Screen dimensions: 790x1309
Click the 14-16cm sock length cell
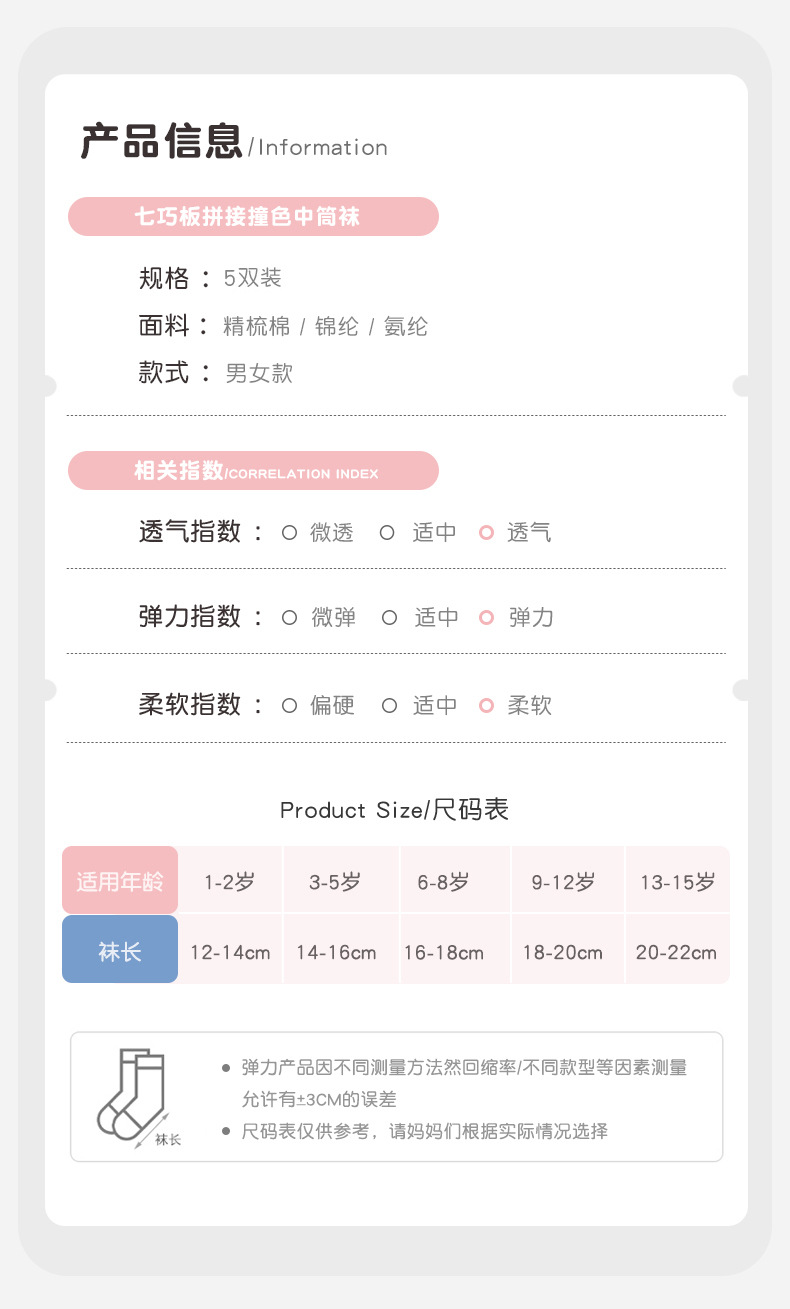pyautogui.click(x=336, y=951)
